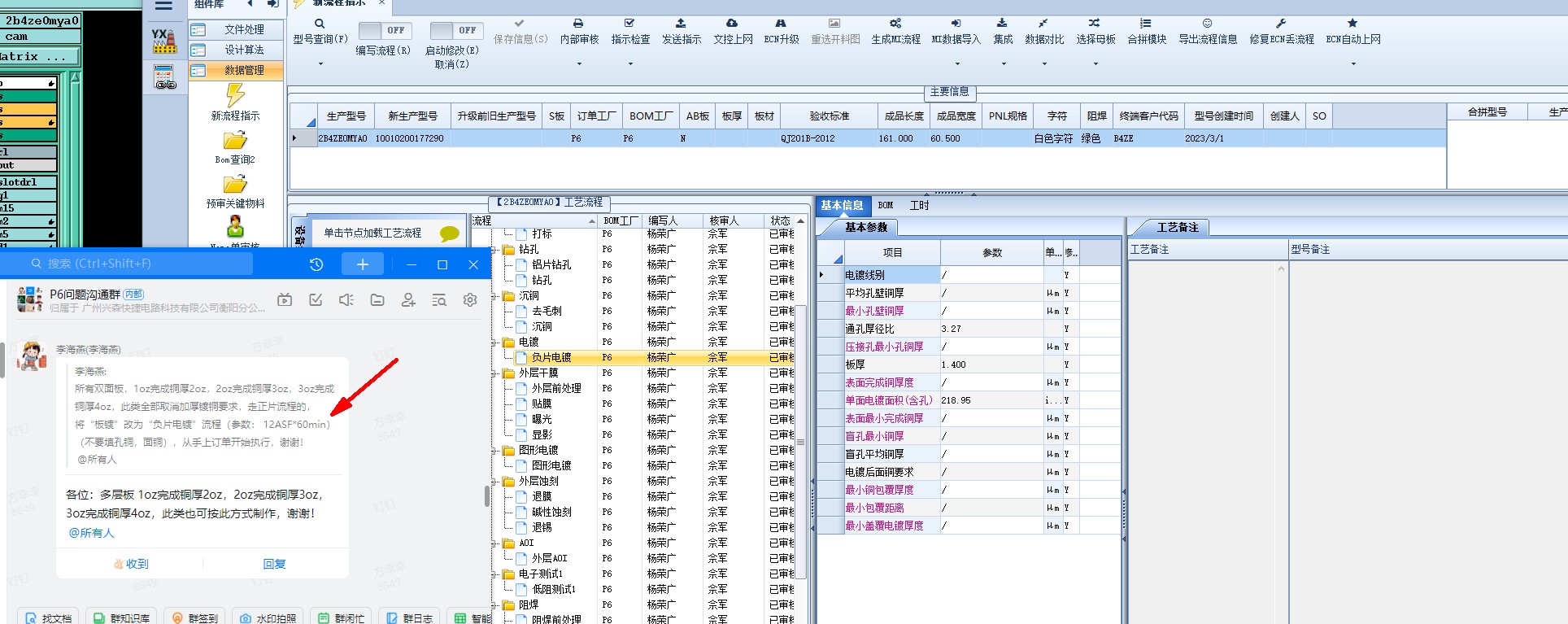Viewport: 1568px width, 624px height.
Task: Open the 文件处理 panel section
Action: click(237, 29)
